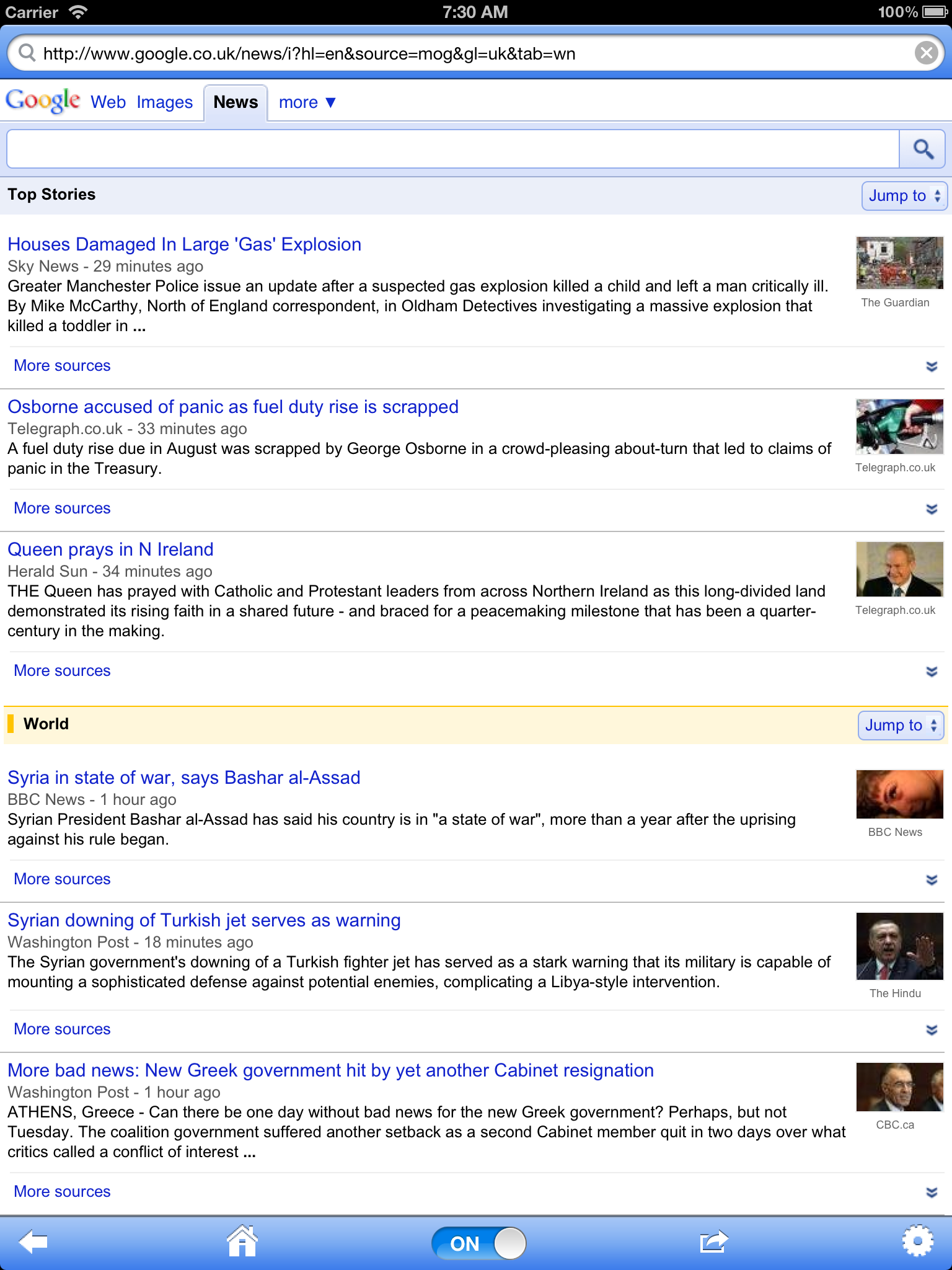Click the 'Top Stories' section heading
This screenshot has width=952, height=1270.
(51, 195)
